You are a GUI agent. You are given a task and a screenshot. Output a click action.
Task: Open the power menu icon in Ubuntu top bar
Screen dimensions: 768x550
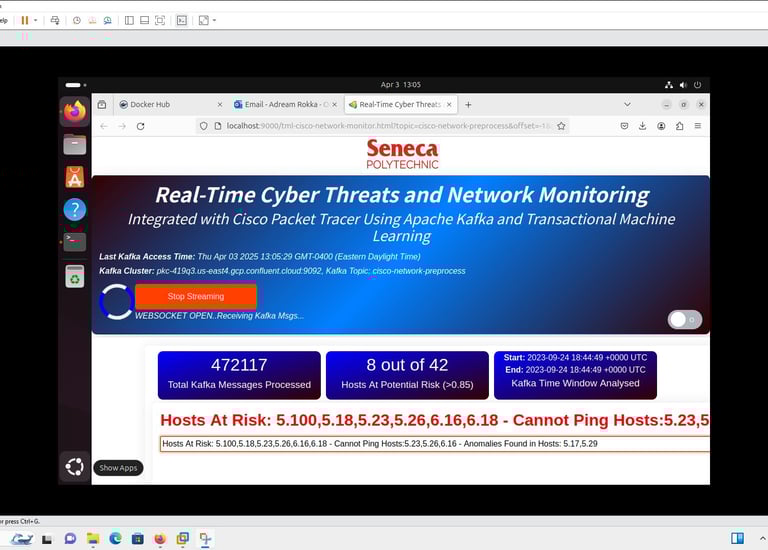click(697, 85)
